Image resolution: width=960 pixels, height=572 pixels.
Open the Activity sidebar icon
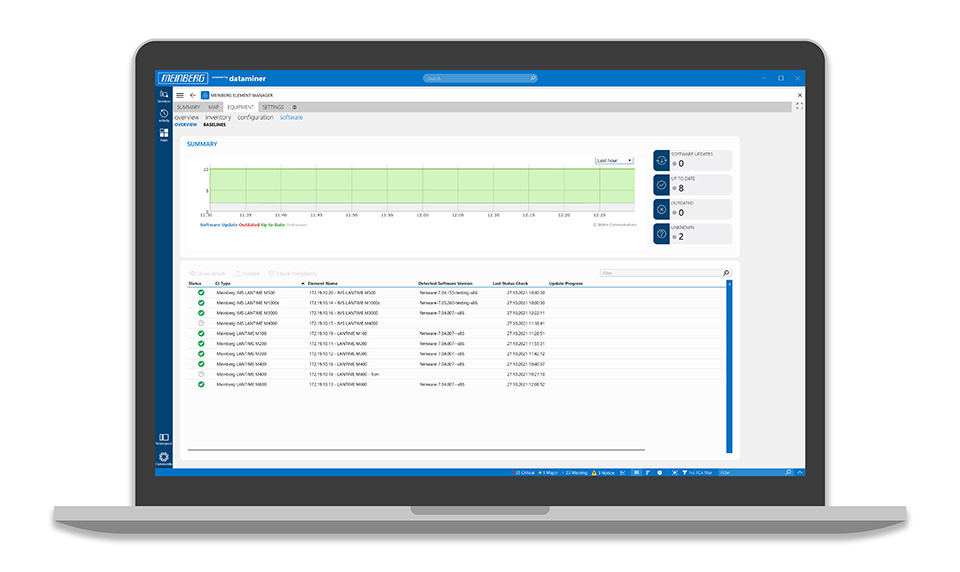(x=163, y=114)
